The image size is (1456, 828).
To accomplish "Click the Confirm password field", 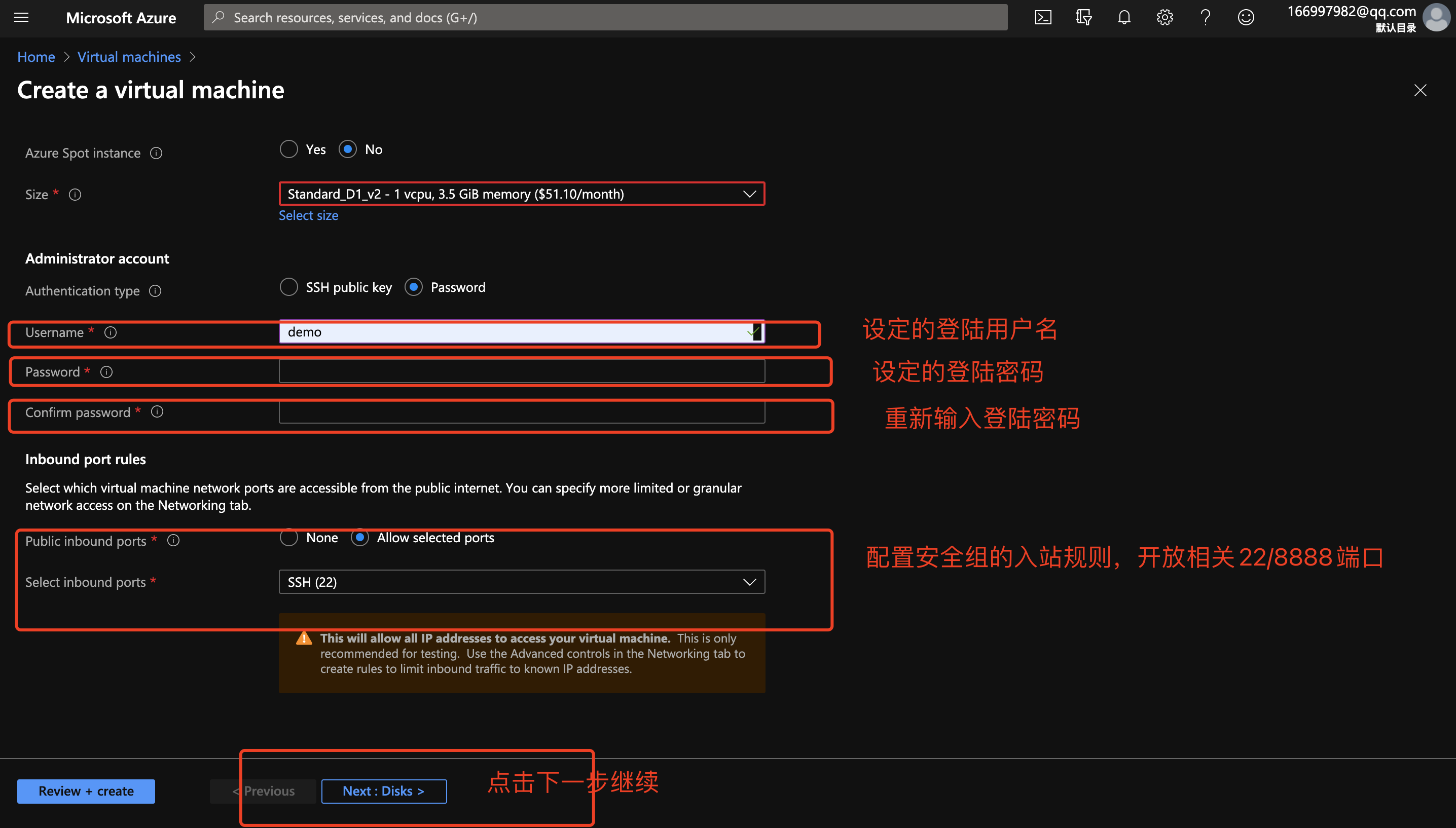I will tap(522, 412).
